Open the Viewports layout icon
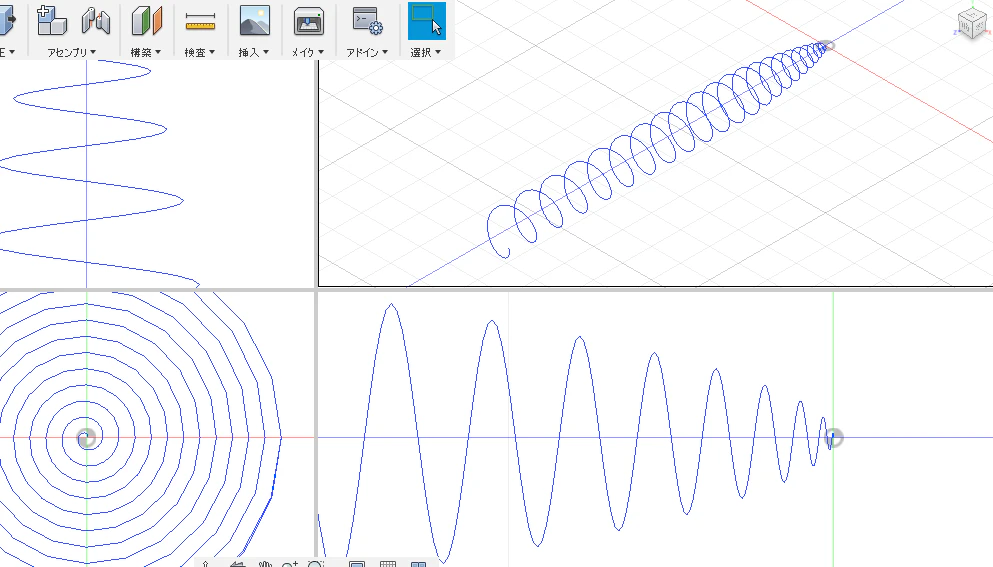Viewport: 993px width, 567px height. 419,564
